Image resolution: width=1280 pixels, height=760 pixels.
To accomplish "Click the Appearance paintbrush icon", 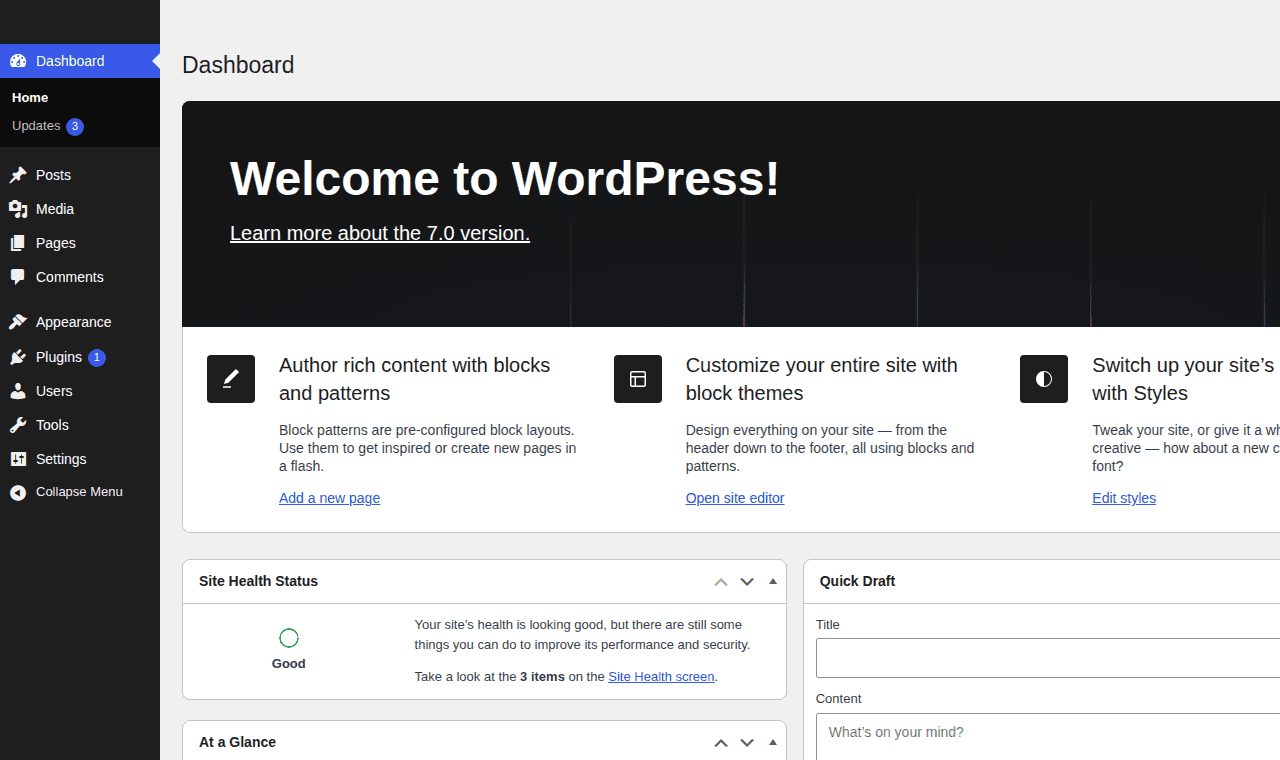I will [18, 322].
